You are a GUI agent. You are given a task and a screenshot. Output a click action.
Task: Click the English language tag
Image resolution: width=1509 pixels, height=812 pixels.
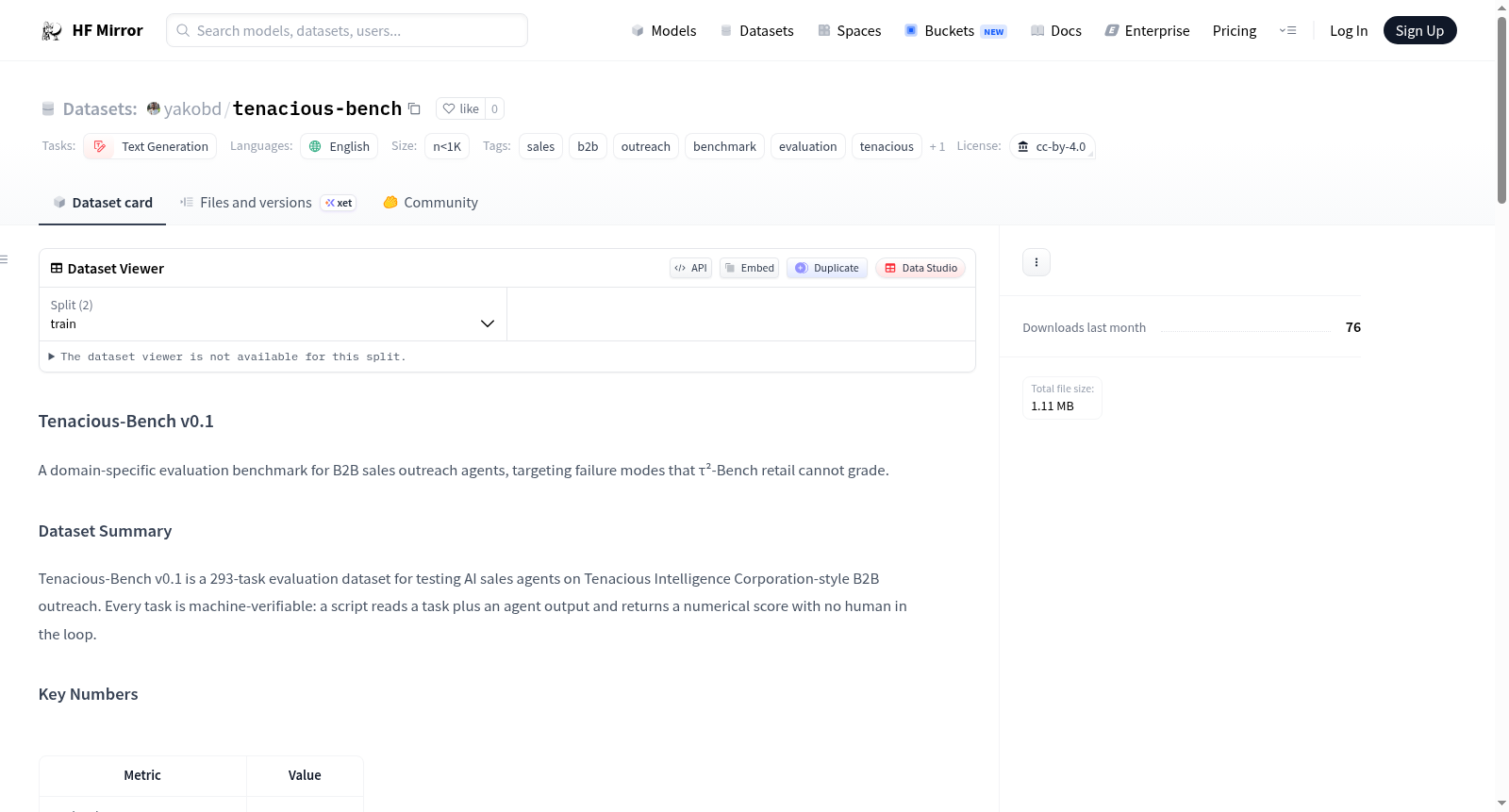pyautogui.click(x=340, y=146)
